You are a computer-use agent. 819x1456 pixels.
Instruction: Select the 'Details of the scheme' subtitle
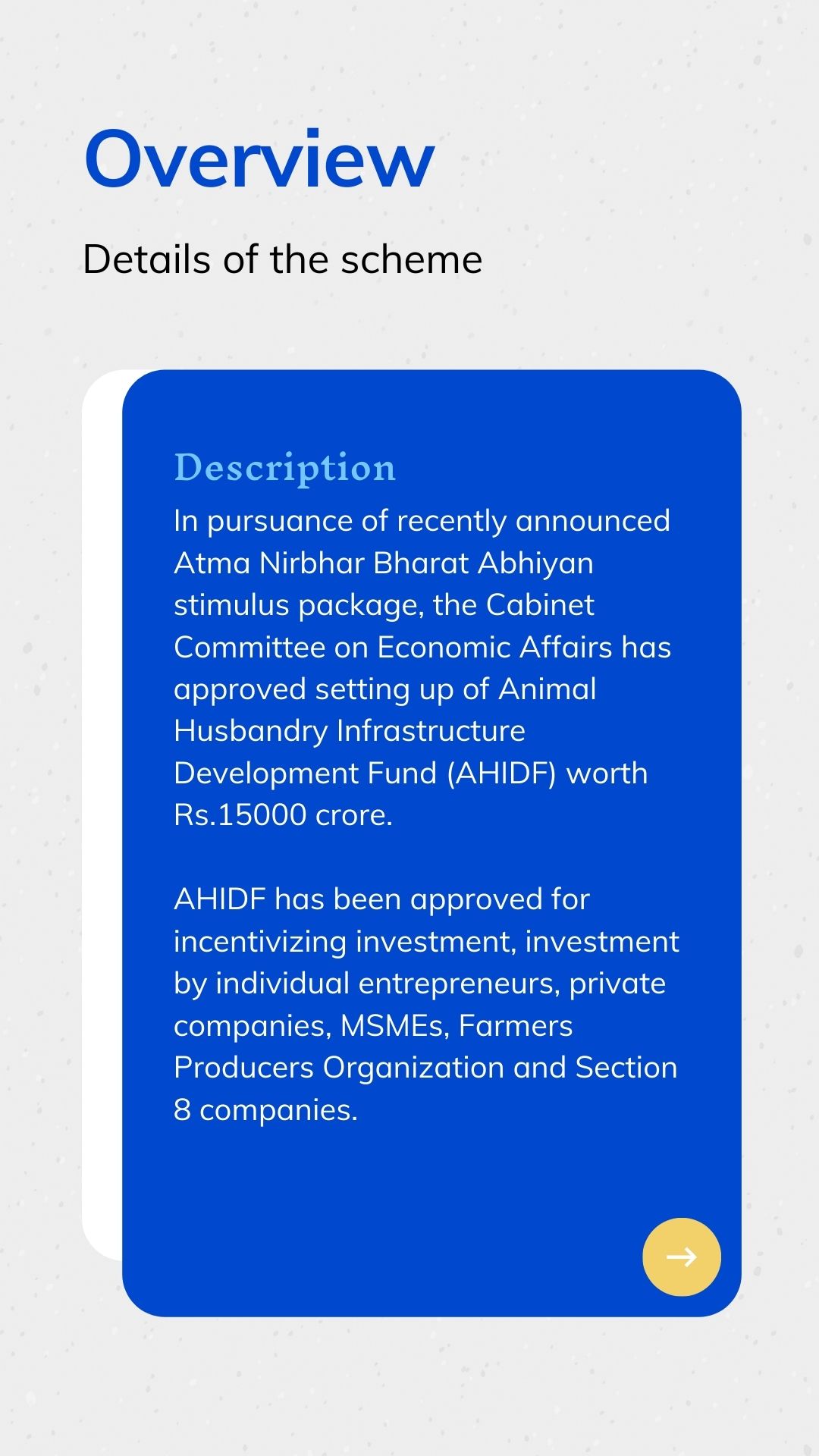282,259
